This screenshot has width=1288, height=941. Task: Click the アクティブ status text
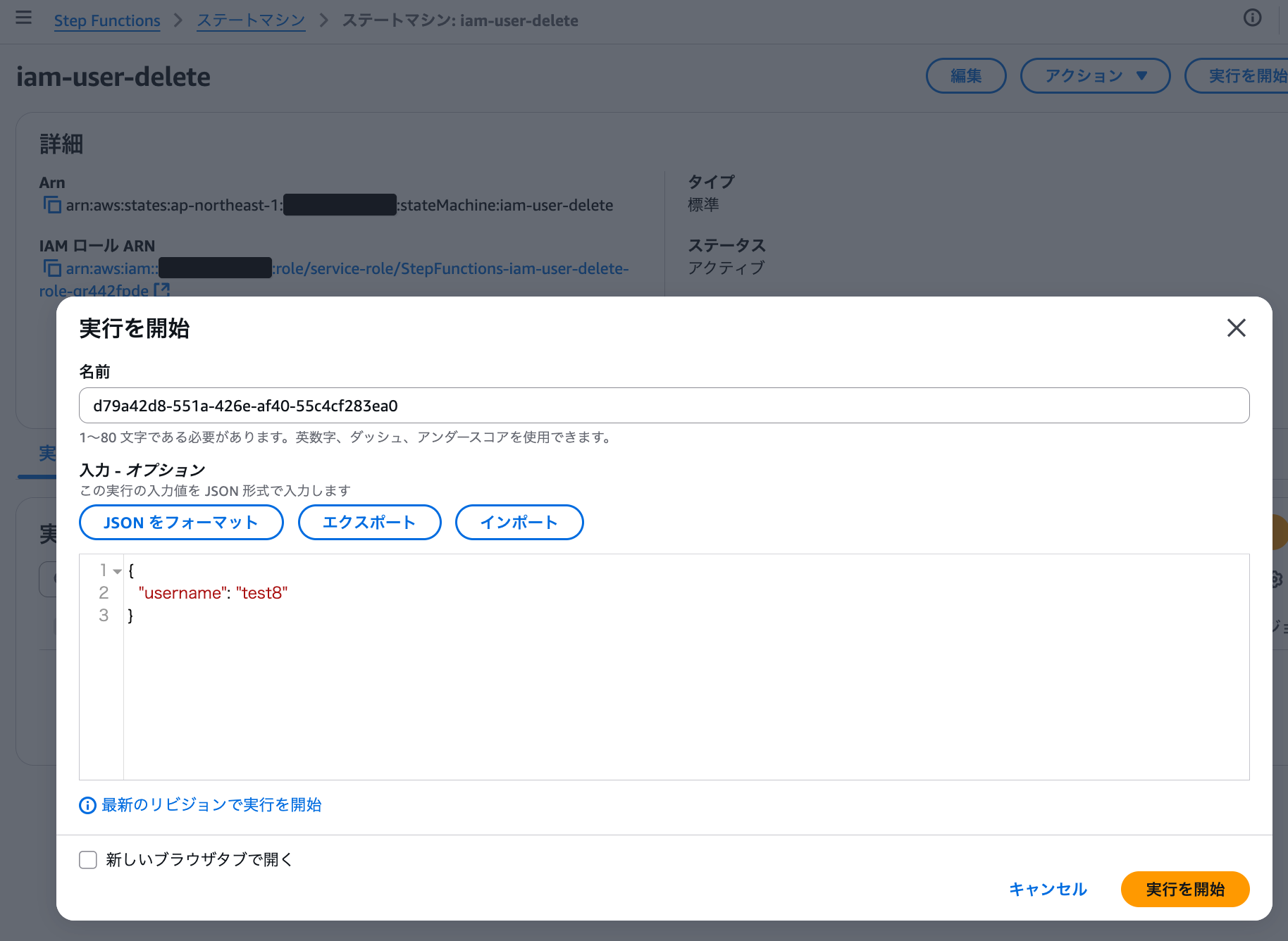(x=726, y=268)
